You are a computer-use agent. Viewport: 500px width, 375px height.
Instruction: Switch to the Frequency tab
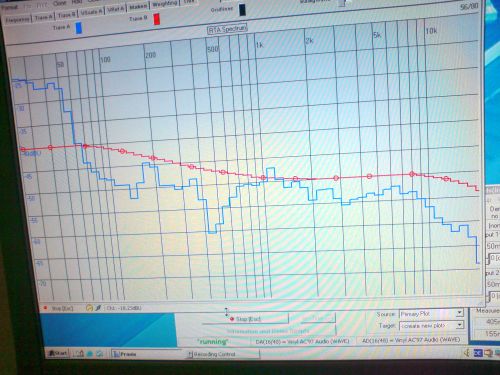point(17,20)
